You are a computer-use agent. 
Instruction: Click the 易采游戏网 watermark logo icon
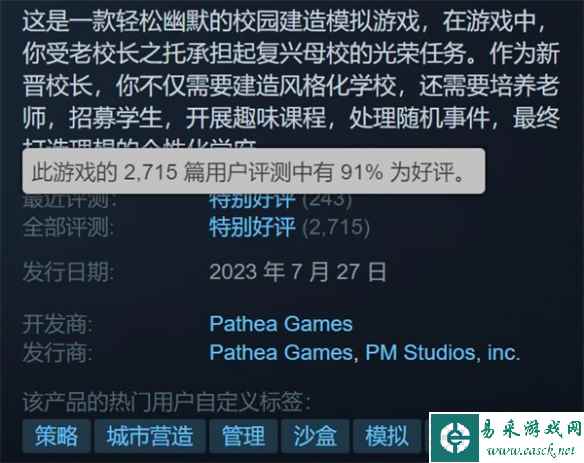click(455, 438)
